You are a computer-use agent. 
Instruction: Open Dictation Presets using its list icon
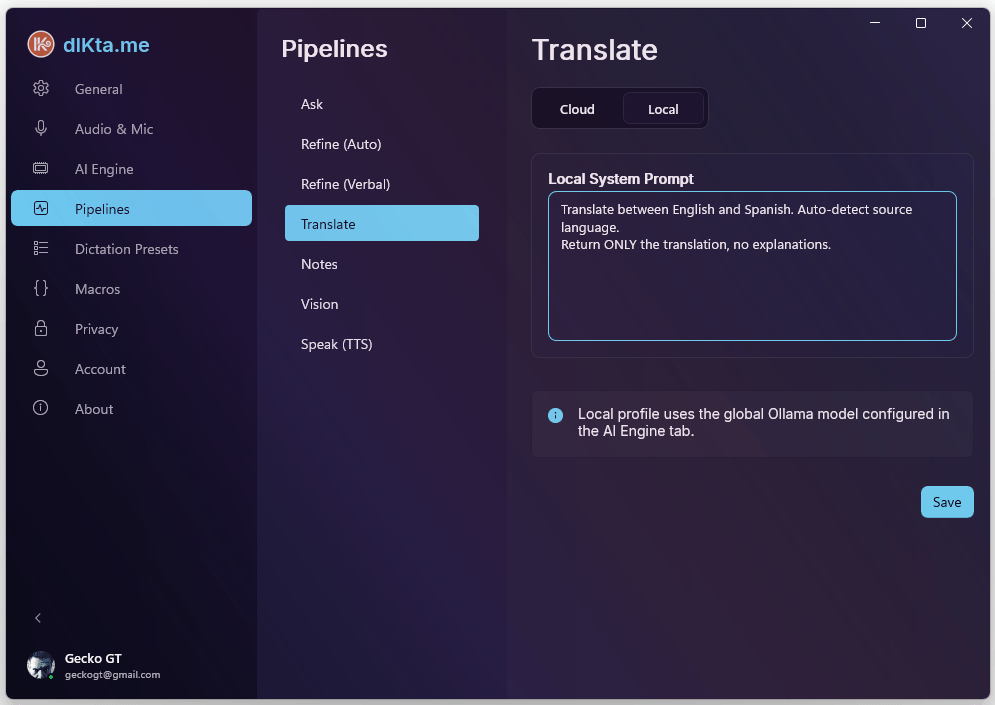pyautogui.click(x=41, y=248)
